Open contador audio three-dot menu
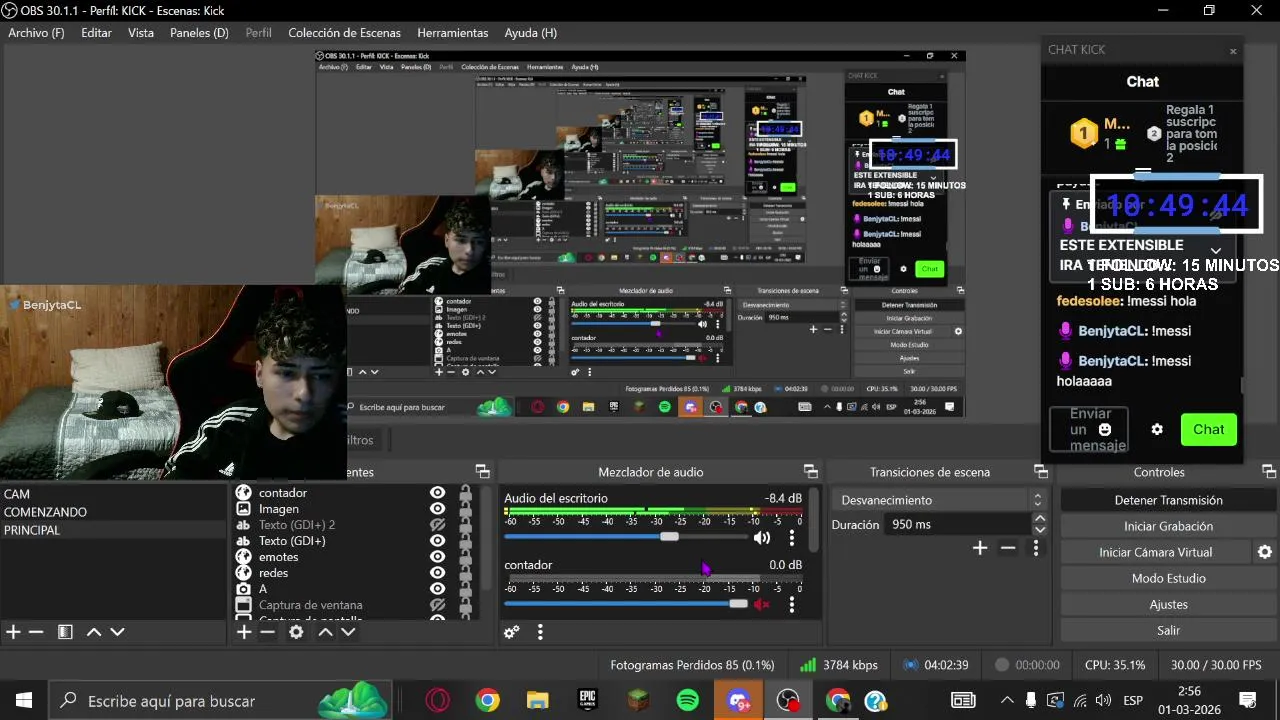Screen dimensions: 1280x720 pyautogui.click(x=792, y=604)
